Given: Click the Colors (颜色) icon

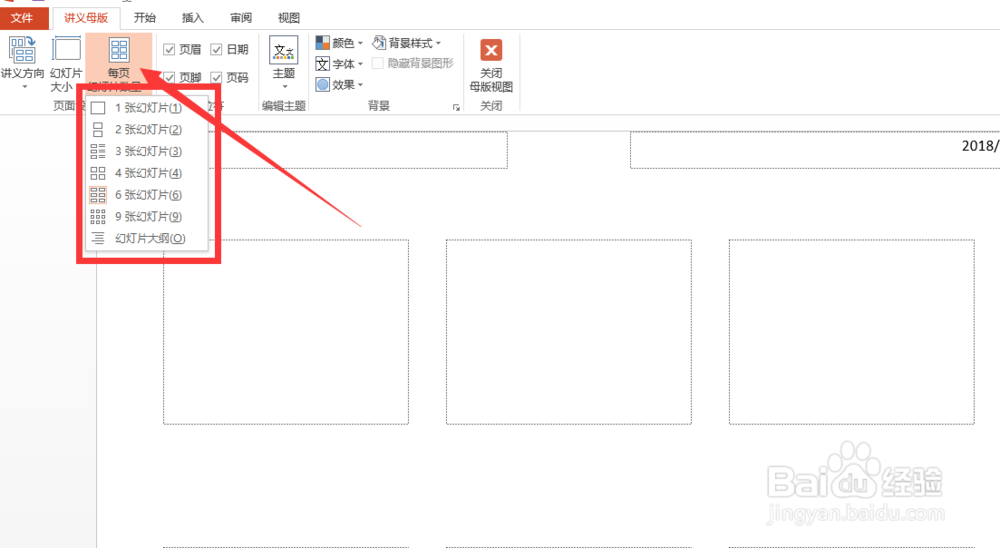Looking at the screenshot, I should tap(323, 43).
